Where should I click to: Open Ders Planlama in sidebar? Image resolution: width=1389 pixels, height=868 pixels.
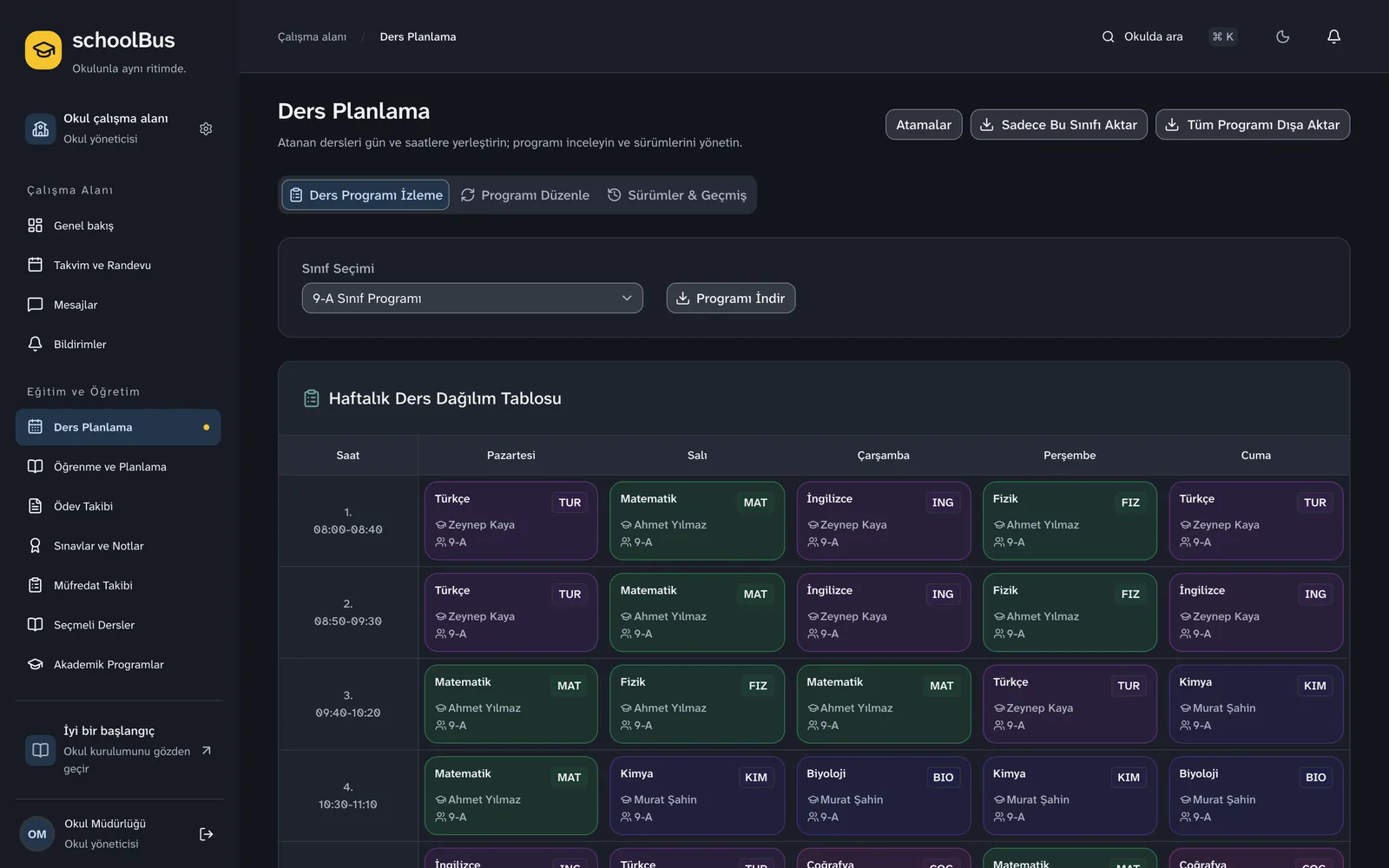coord(118,427)
